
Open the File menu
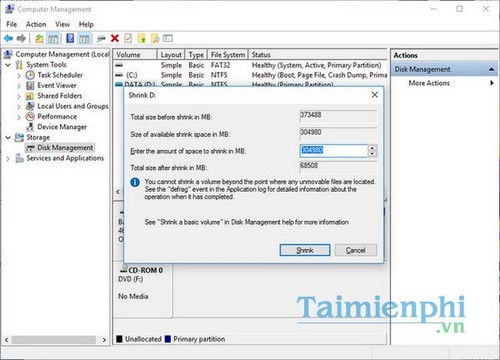click(x=12, y=24)
